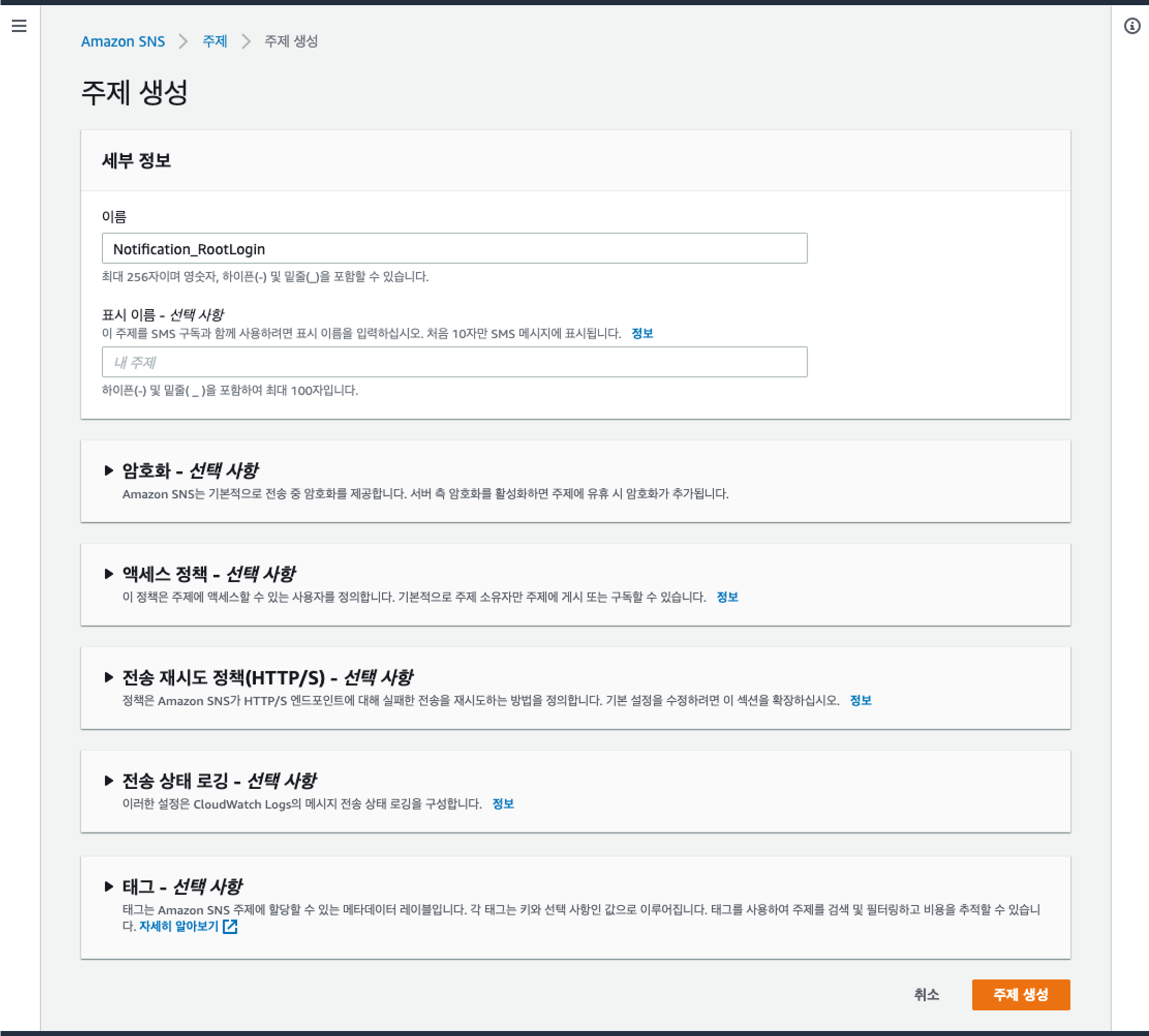Expand the 액세스 정책 section
1149x1036 pixels.
pyautogui.click(x=109, y=574)
